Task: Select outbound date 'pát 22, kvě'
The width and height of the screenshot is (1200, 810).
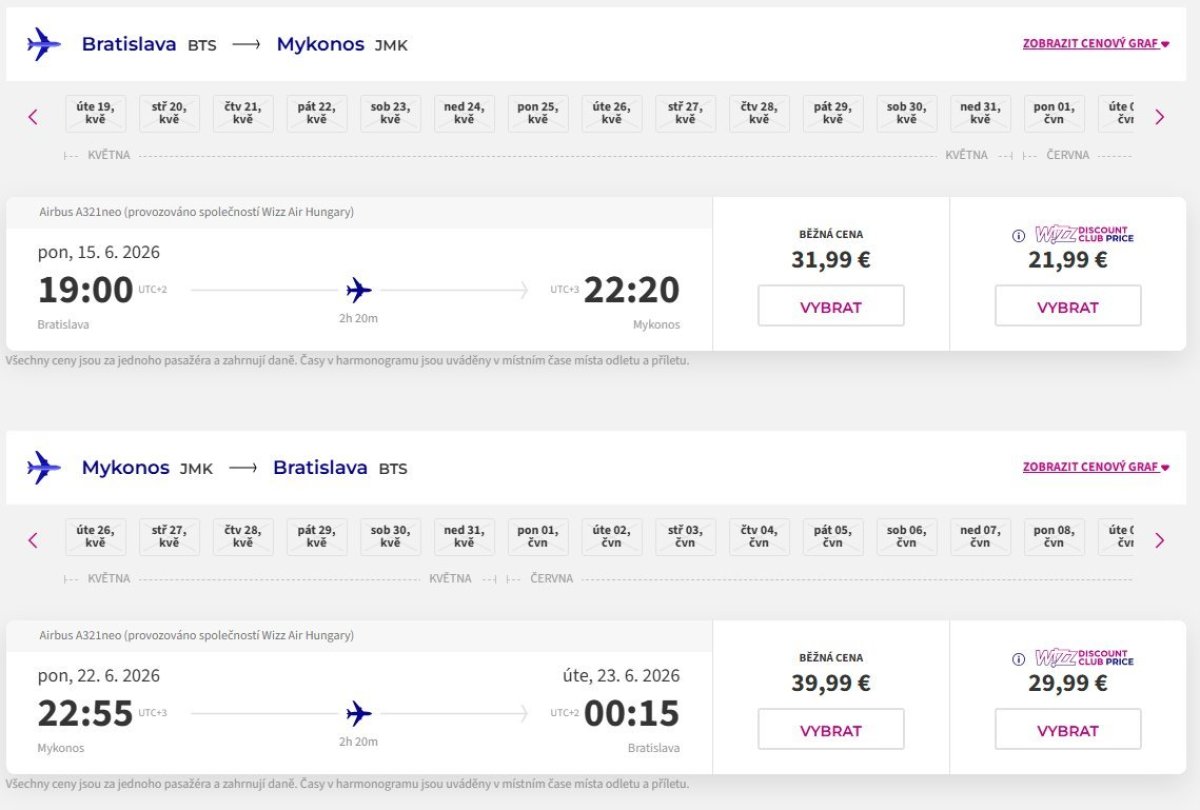Action: point(317,113)
